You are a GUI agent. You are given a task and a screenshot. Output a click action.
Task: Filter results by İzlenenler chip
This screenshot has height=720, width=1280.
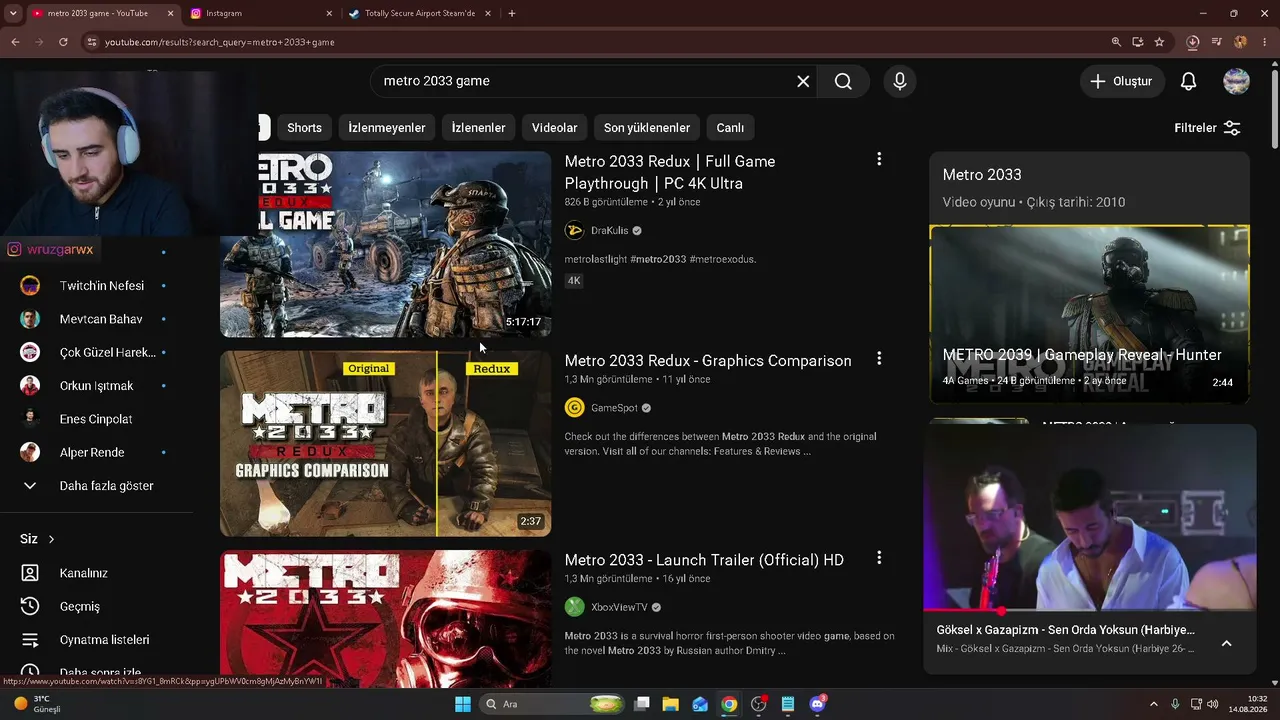coord(478,128)
